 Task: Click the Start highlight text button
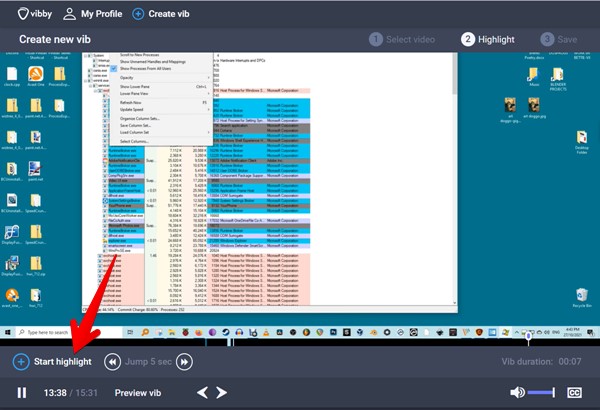click(x=63, y=362)
